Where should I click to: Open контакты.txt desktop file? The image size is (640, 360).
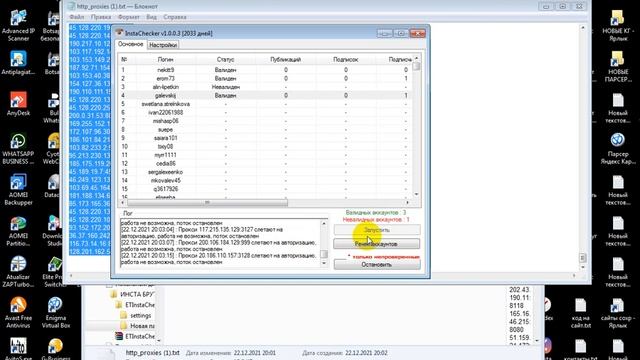tap(580, 349)
